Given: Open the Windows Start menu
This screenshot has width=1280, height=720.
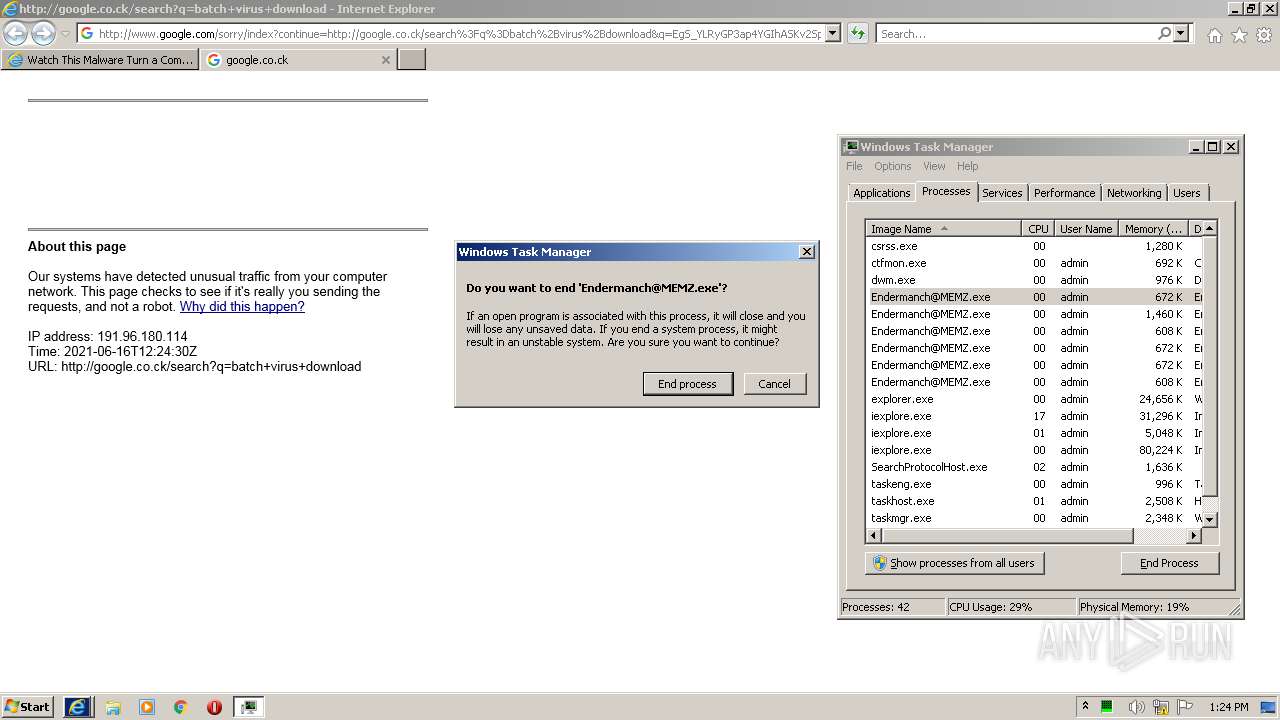Looking at the screenshot, I should coord(28,707).
